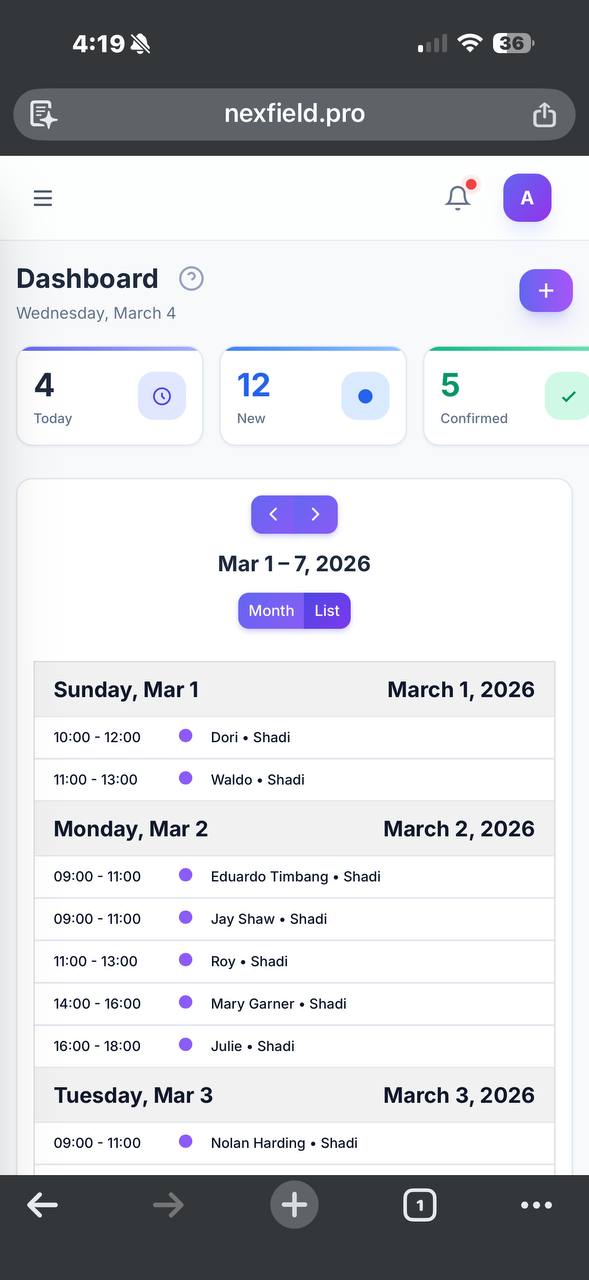This screenshot has height=1280, width=589.
Task: Click the check icon on the Confirmed card
Action: tap(567, 395)
